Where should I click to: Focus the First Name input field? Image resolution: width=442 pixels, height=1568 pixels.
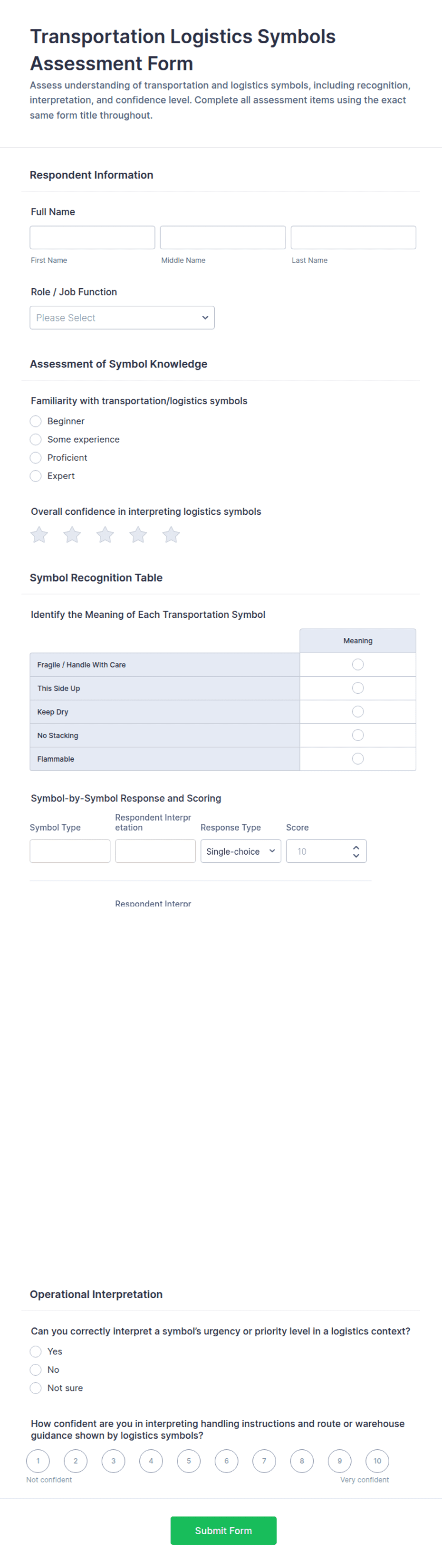click(93, 237)
